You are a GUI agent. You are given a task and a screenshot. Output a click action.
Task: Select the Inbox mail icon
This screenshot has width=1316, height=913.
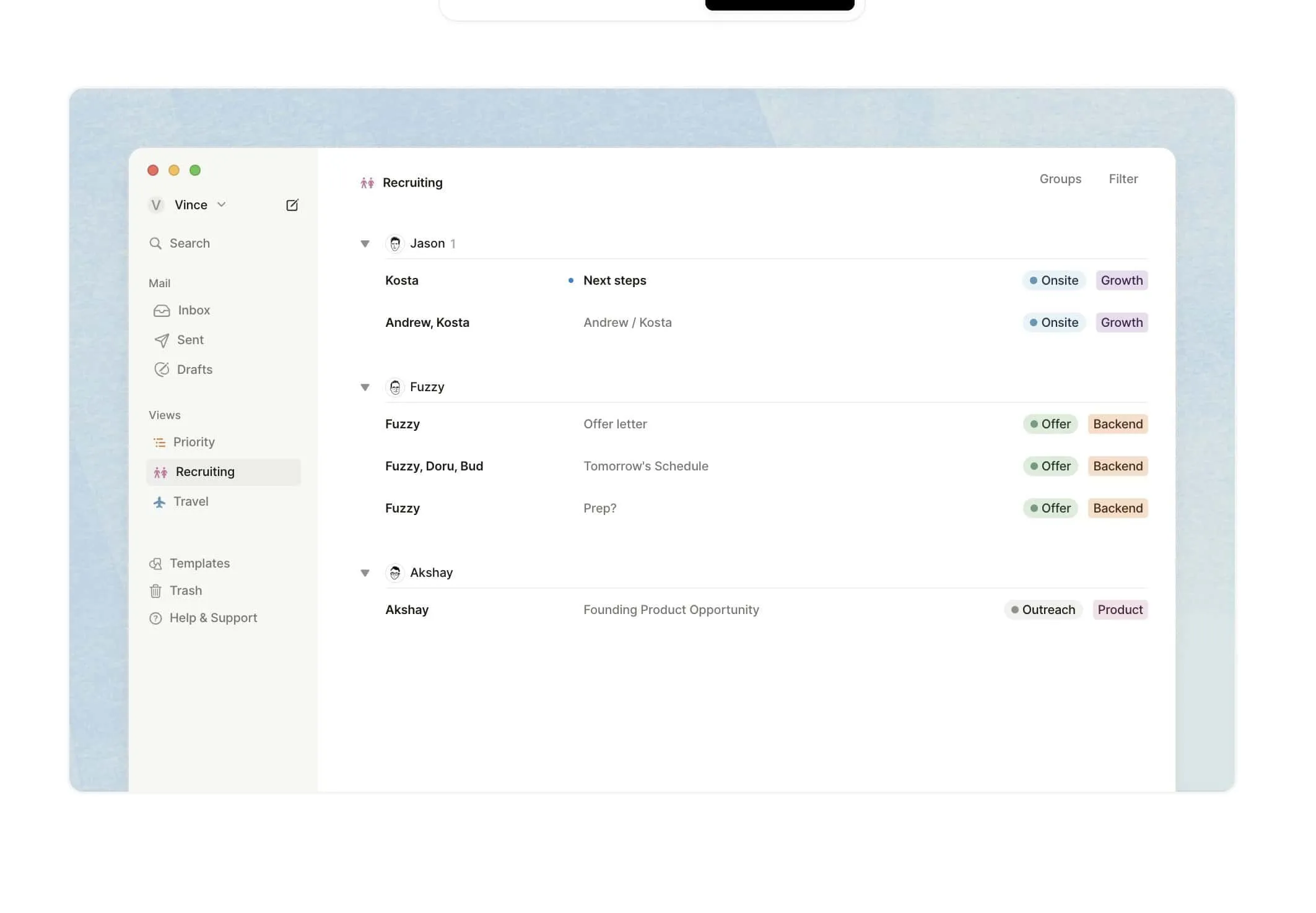tap(161, 310)
